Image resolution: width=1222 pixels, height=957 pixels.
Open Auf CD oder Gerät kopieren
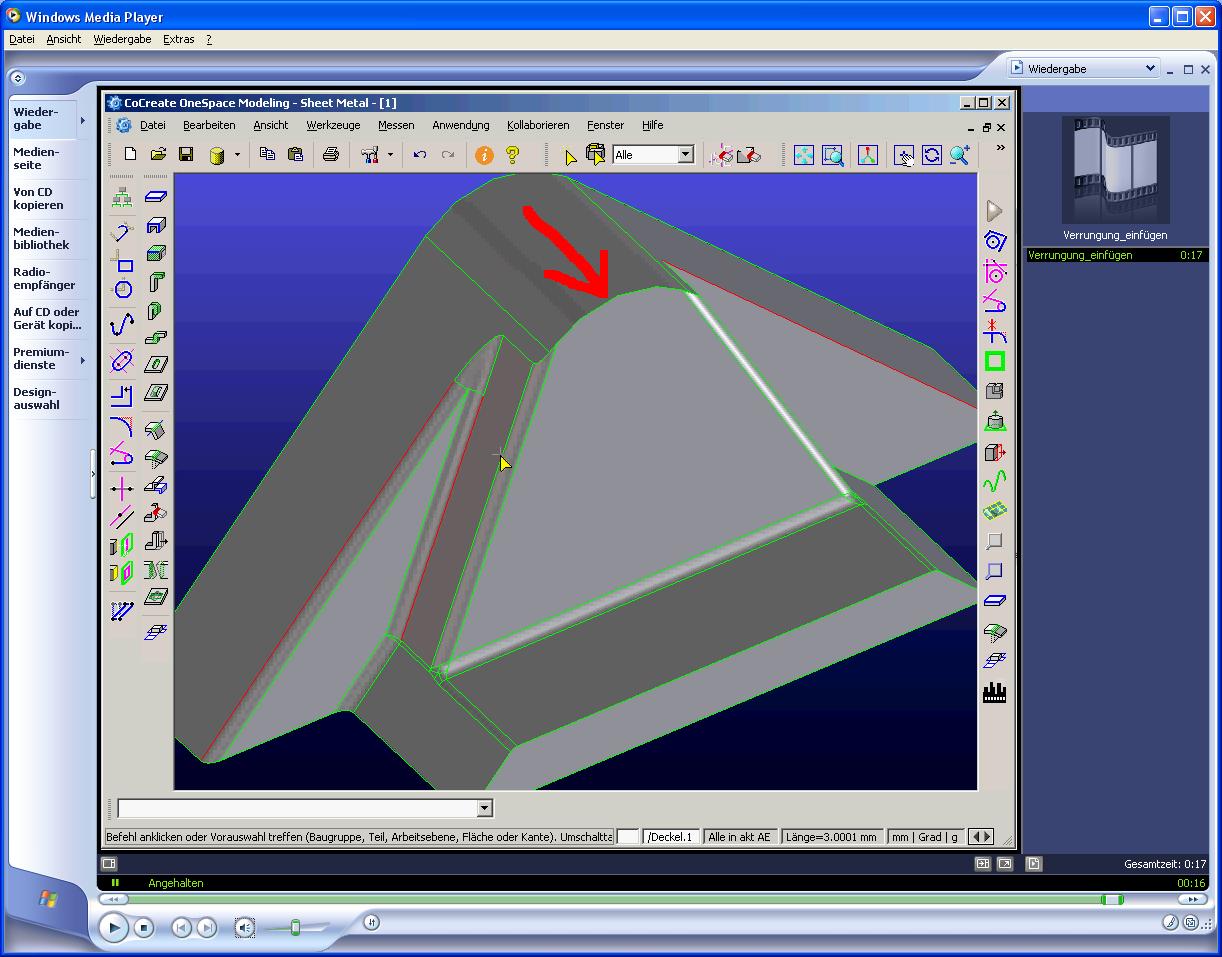pos(47,318)
